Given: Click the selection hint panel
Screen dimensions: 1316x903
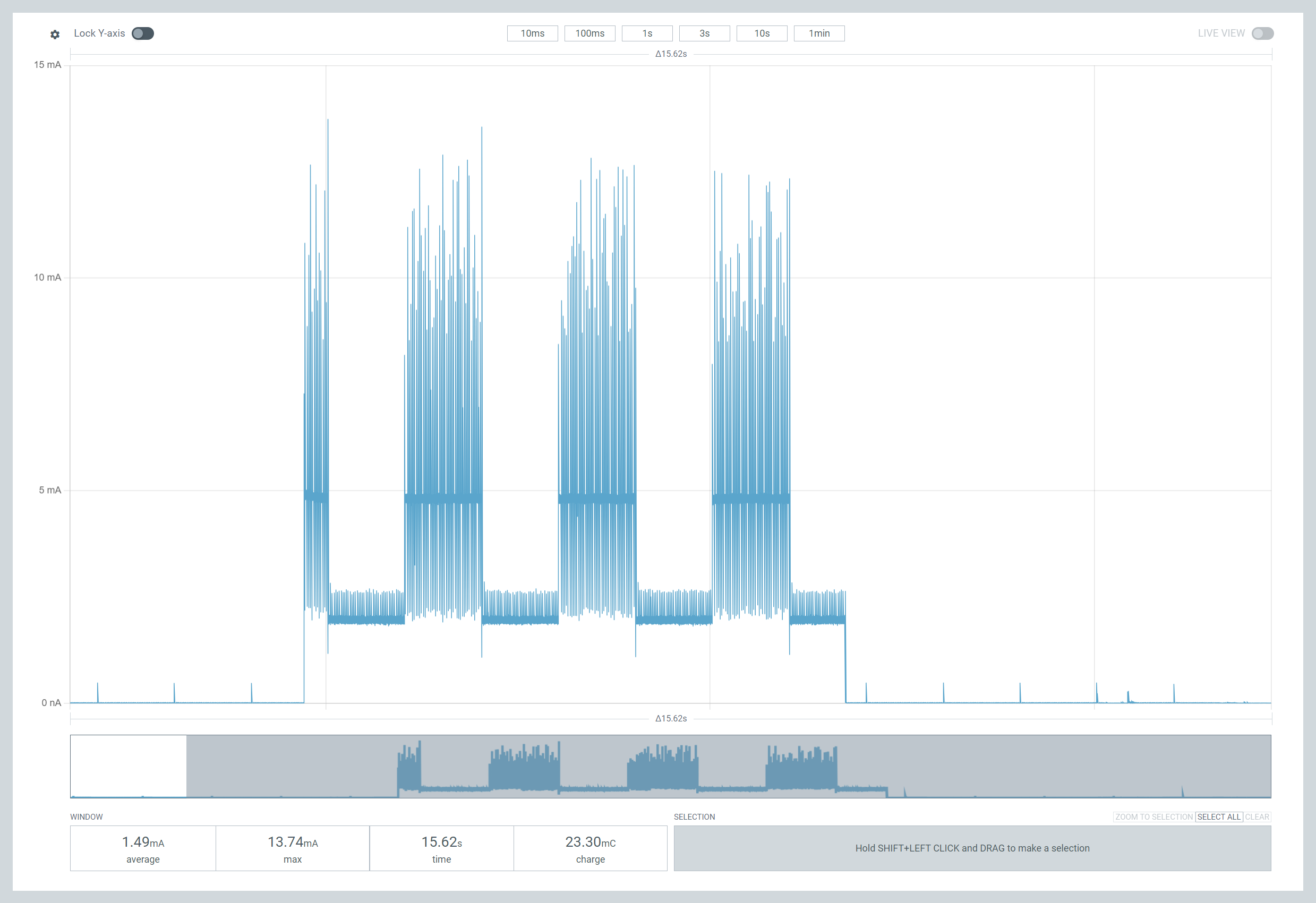Looking at the screenshot, I should click(x=972, y=848).
